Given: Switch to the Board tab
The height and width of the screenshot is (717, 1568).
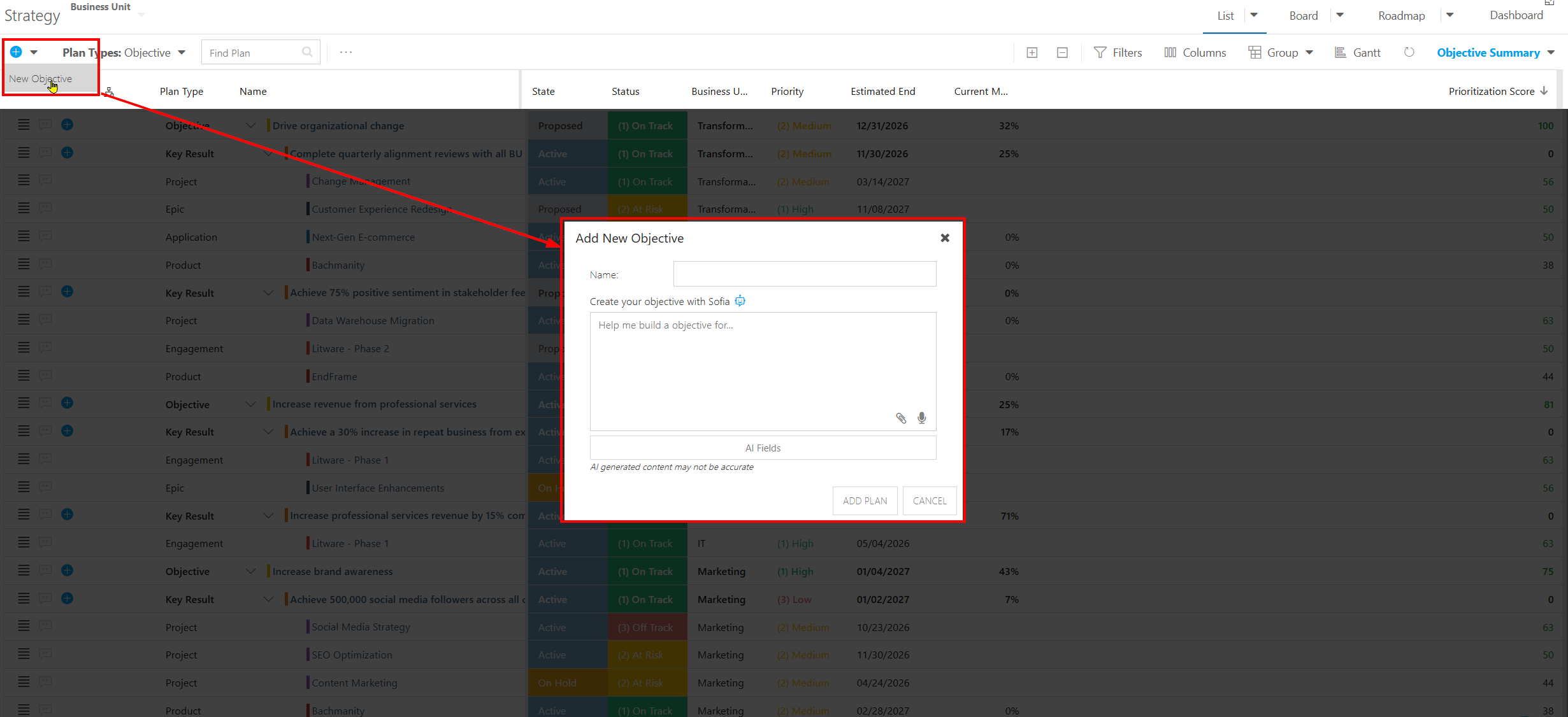Looking at the screenshot, I should click(x=1304, y=16).
